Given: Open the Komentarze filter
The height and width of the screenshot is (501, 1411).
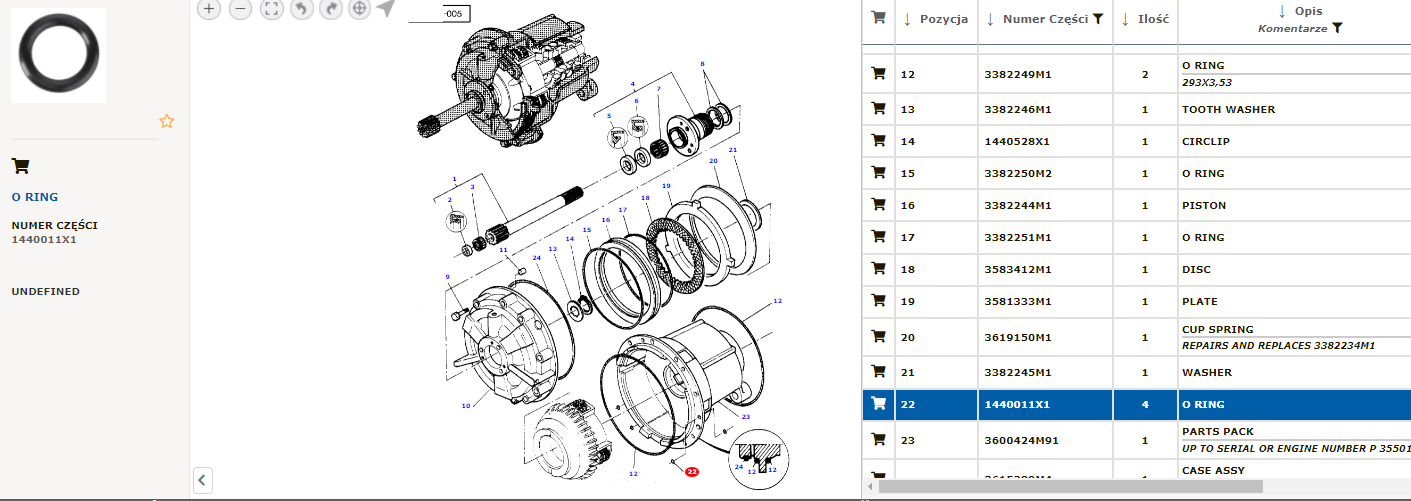Looking at the screenshot, I should point(1337,29).
